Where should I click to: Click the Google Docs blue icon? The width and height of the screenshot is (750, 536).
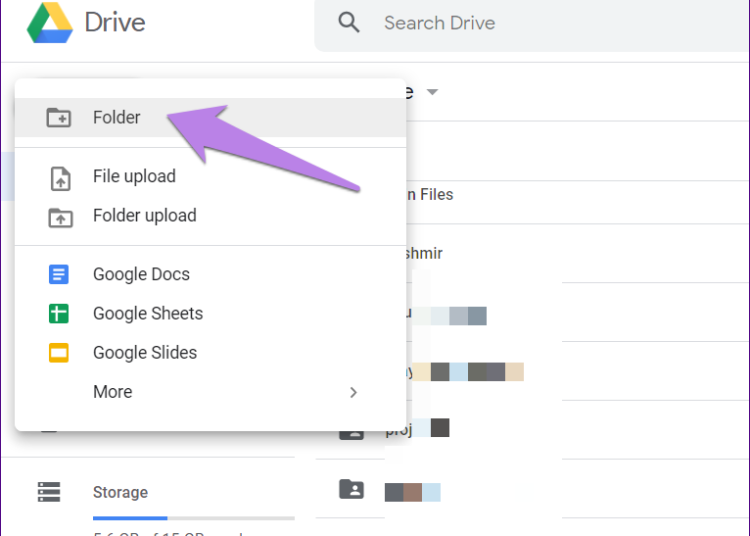[59, 274]
